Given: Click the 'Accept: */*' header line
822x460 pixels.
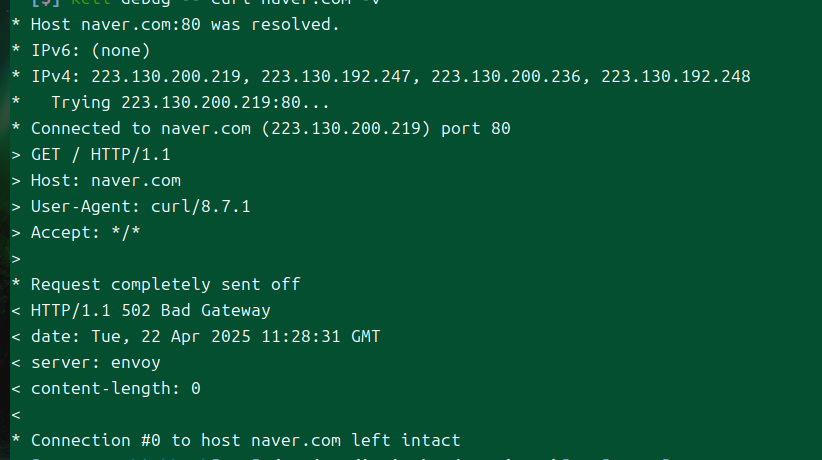Looking at the screenshot, I should click(85, 232).
